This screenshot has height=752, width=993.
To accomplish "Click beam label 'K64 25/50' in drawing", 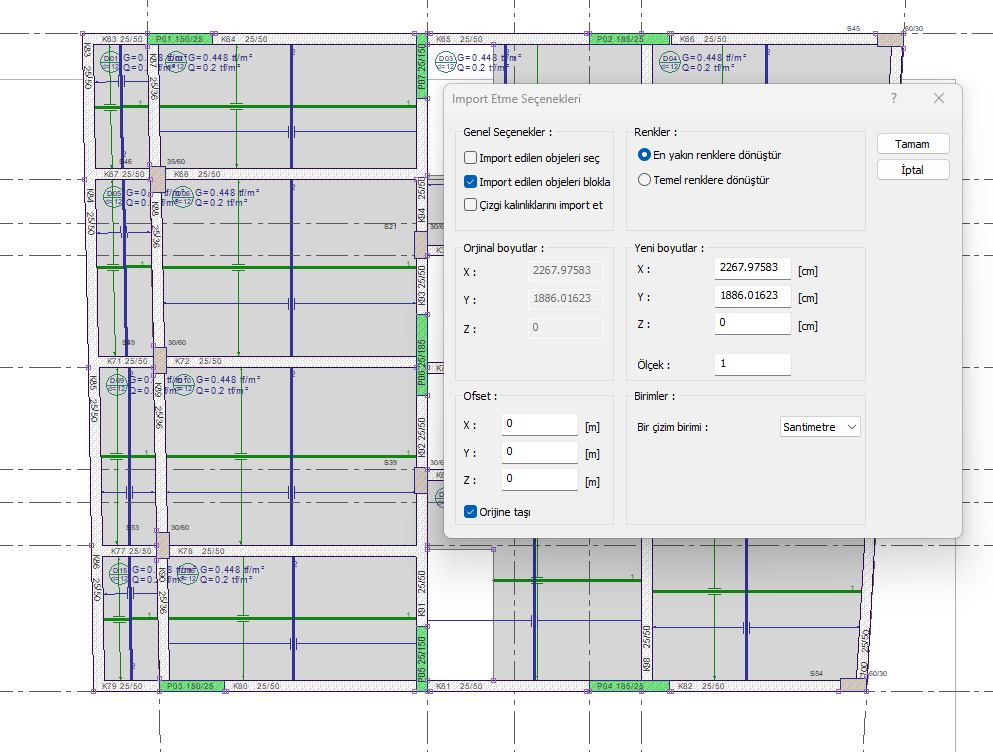I will pos(244,39).
